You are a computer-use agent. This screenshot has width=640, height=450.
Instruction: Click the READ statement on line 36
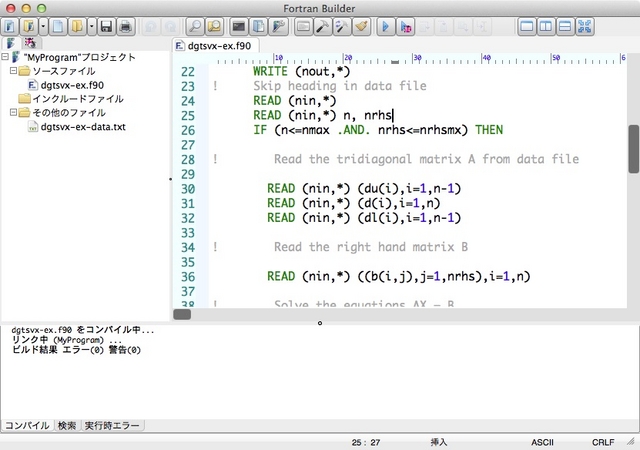click(398, 276)
